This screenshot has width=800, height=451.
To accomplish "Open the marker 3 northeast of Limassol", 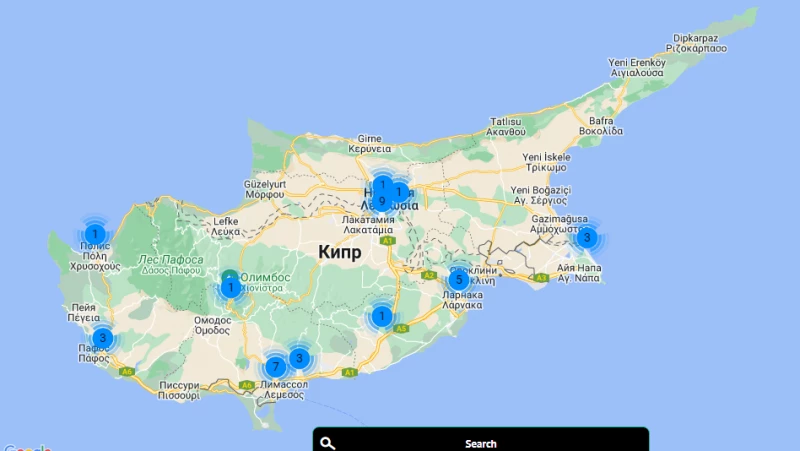I will tap(299, 359).
